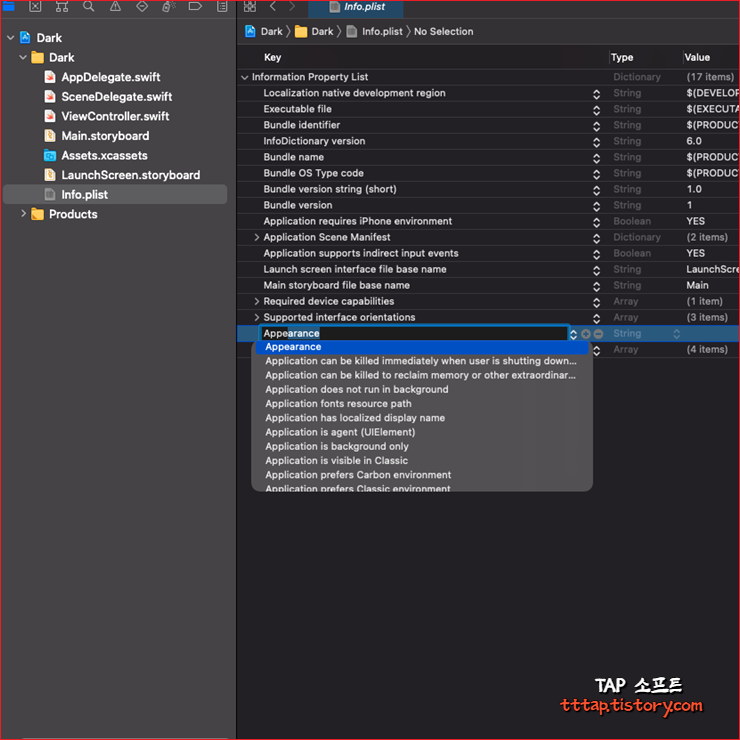This screenshot has width=740, height=740.
Task: Click the related items grid icon
Action: click(250, 6)
